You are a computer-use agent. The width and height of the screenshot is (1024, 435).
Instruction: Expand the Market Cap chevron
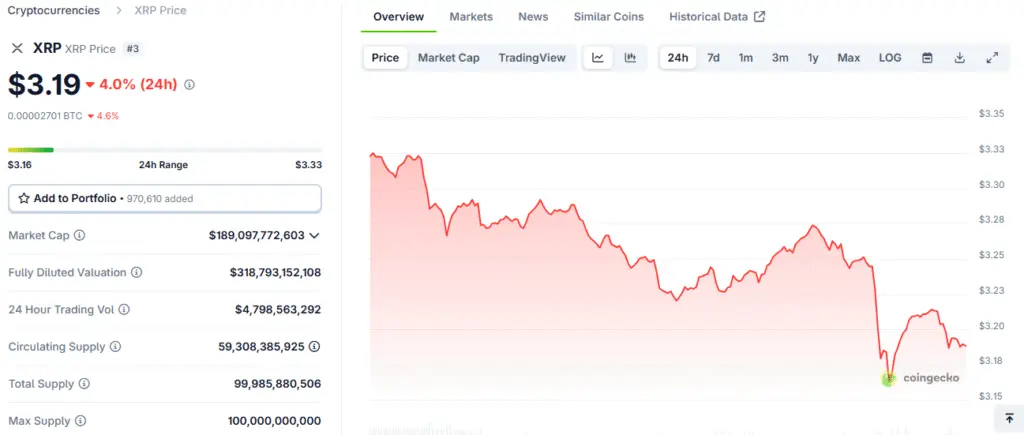click(314, 236)
